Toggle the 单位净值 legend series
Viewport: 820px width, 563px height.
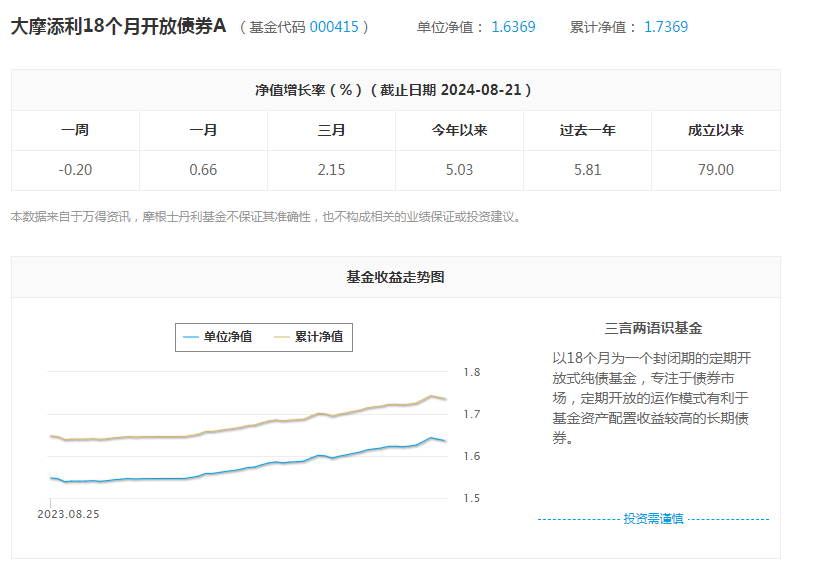click(x=218, y=337)
